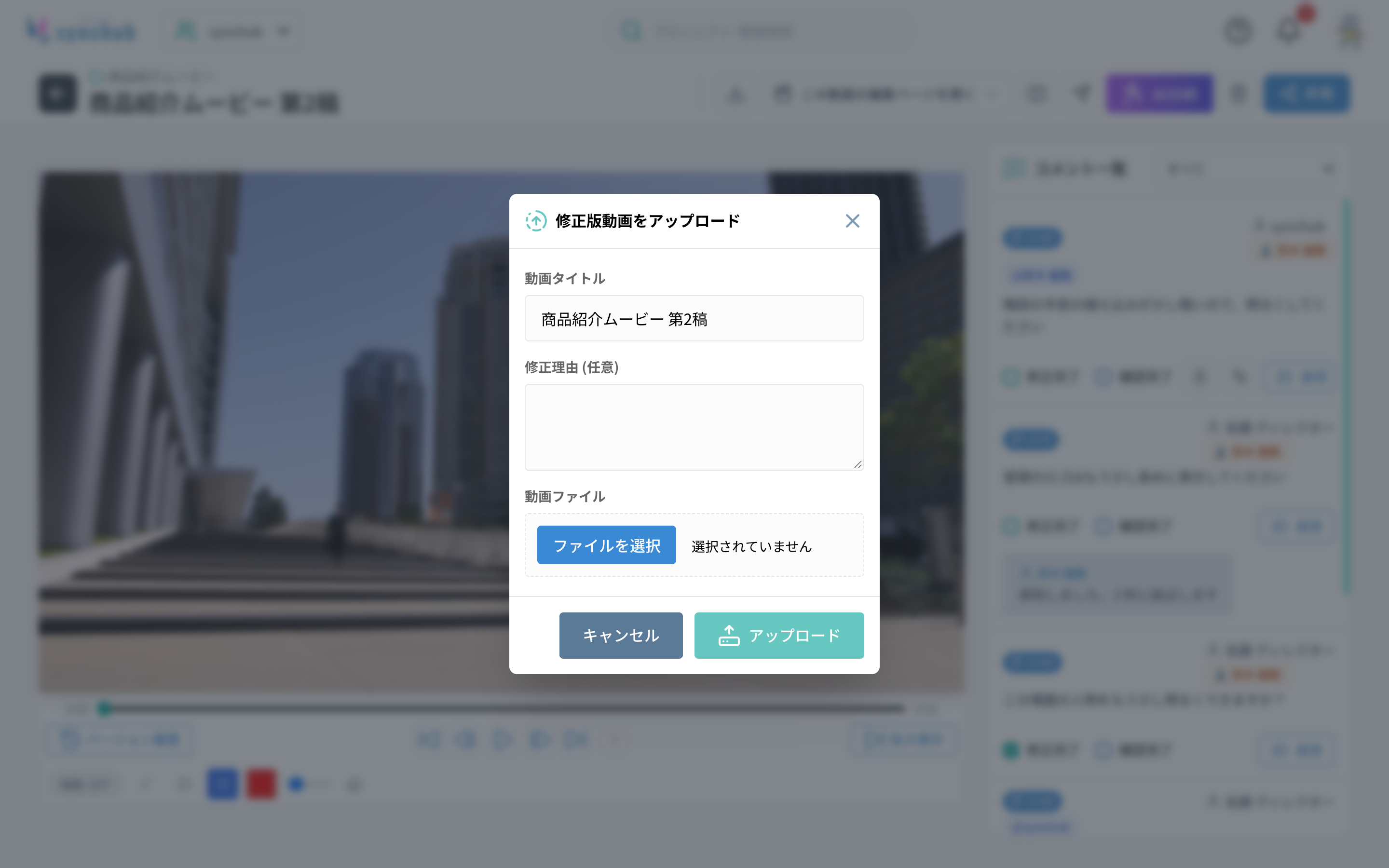Click the blurred notification bell icon

tap(1289, 30)
